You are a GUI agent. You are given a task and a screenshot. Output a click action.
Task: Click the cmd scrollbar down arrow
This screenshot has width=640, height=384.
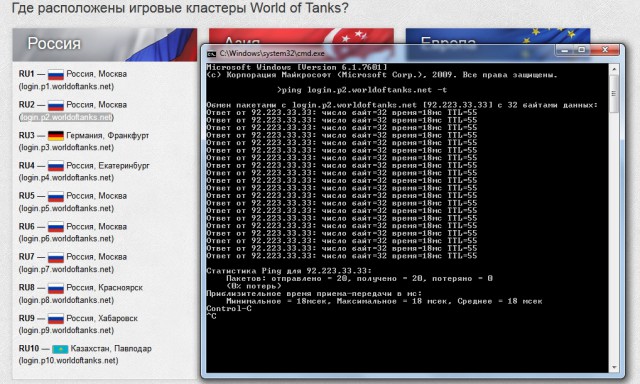click(613, 367)
